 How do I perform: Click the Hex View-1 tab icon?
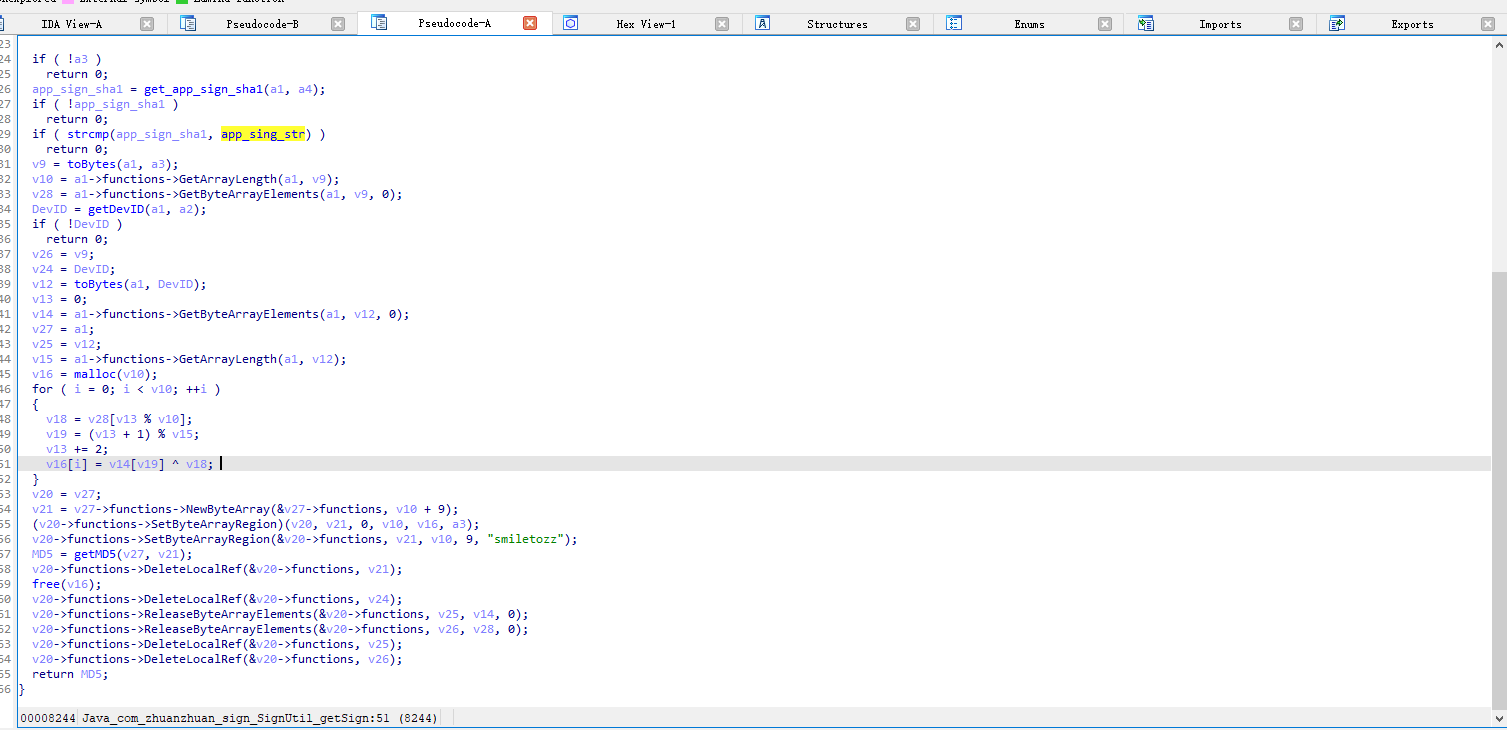(x=570, y=23)
